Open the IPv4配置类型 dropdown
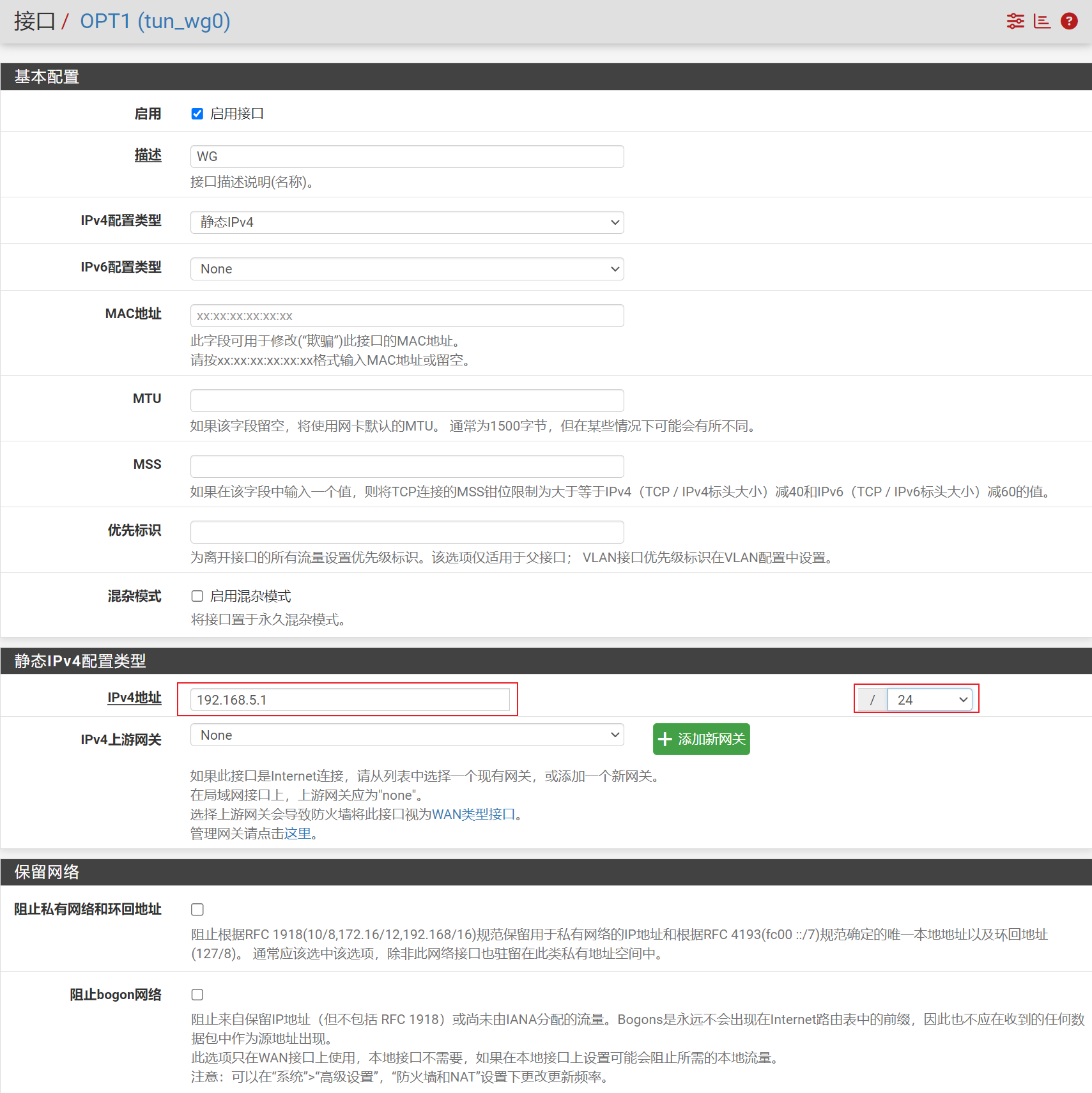Screen dimensions: 1092x1093 [x=406, y=222]
